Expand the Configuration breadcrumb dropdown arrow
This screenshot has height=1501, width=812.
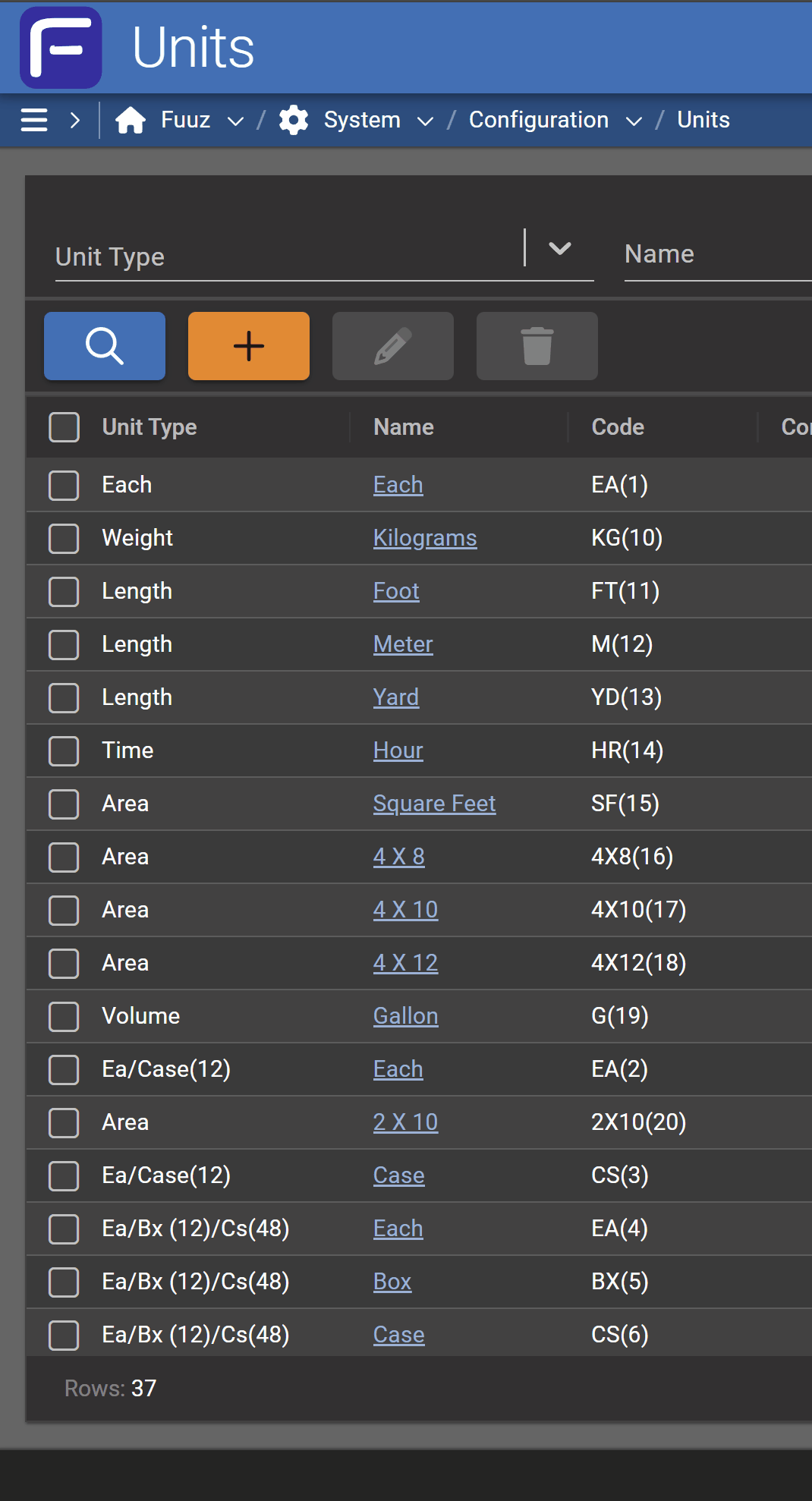coord(634,121)
